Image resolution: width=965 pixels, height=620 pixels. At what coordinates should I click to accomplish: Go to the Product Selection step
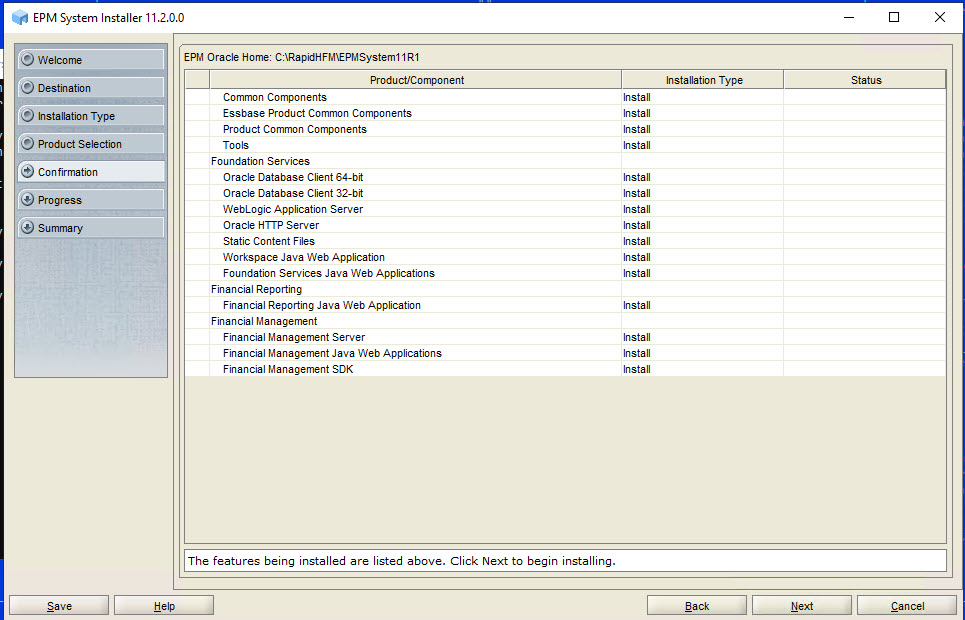coord(90,143)
